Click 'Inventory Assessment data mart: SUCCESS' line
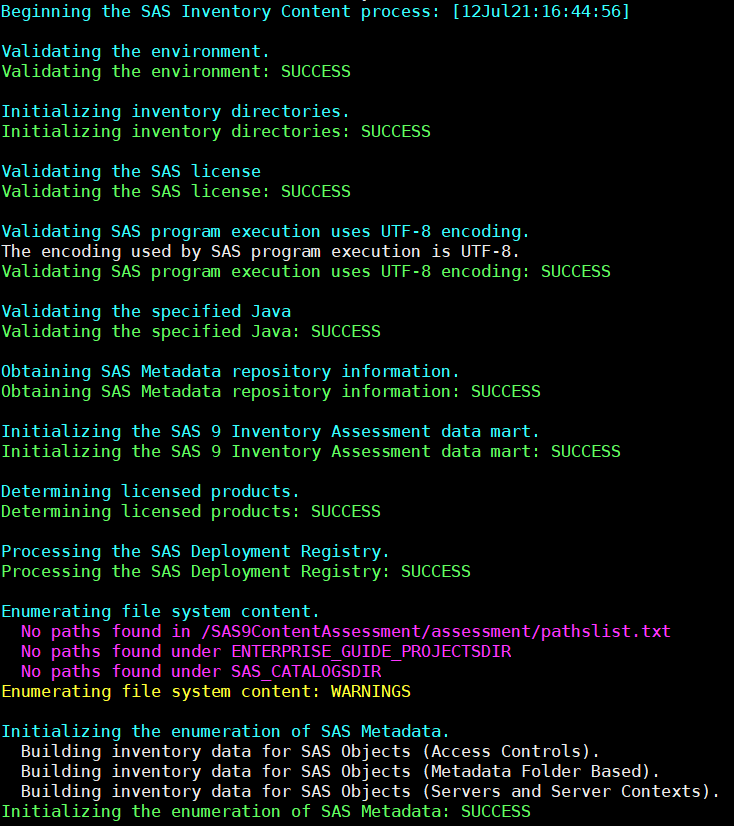 point(311,452)
